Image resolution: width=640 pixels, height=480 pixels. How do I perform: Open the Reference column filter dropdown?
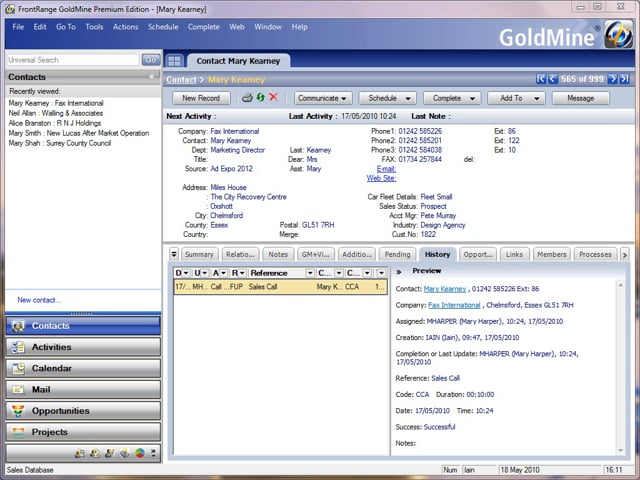point(310,273)
